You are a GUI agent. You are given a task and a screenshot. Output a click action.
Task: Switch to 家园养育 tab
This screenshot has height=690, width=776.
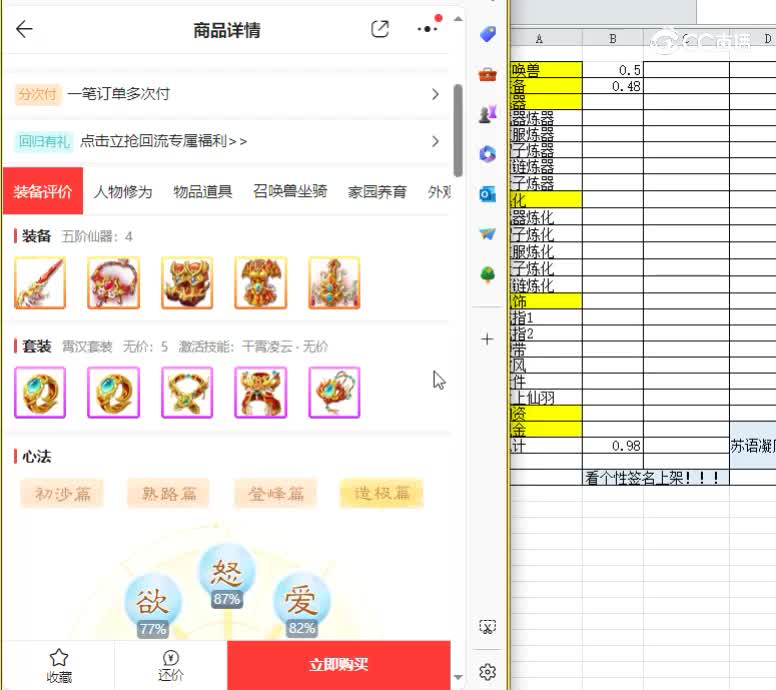click(x=377, y=192)
